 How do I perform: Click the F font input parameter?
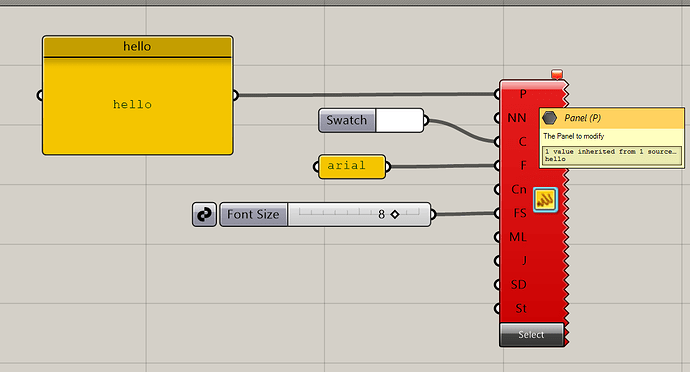[x=523, y=166]
